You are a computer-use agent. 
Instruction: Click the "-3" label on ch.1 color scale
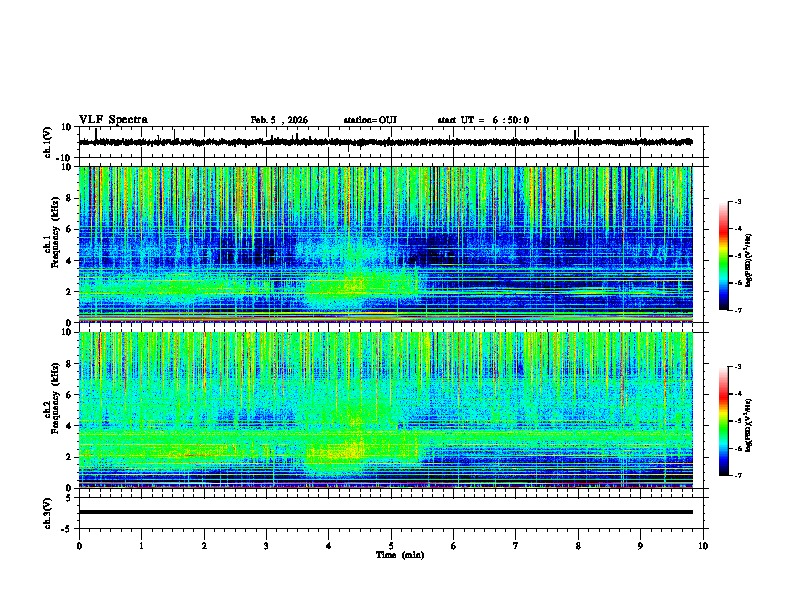(737, 201)
